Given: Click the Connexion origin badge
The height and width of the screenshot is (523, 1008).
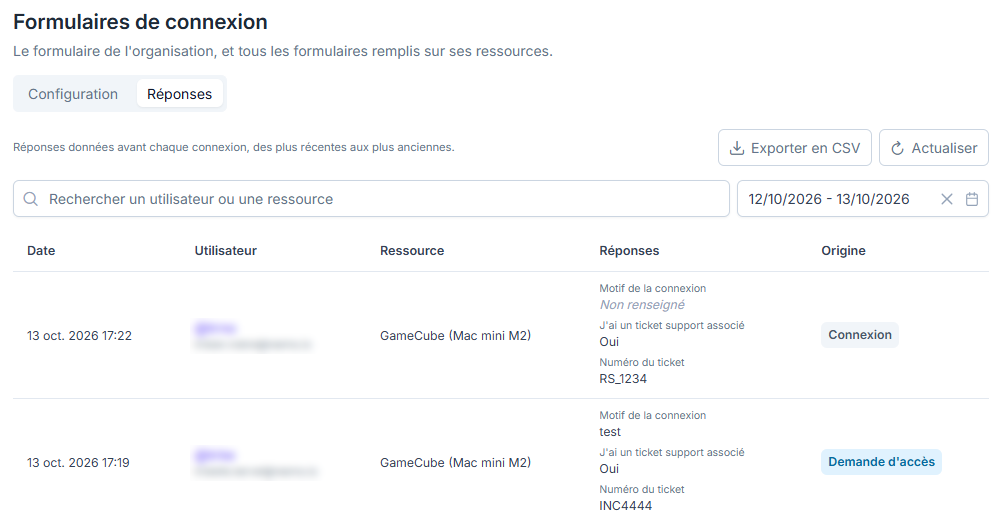Looking at the screenshot, I should pos(860,335).
